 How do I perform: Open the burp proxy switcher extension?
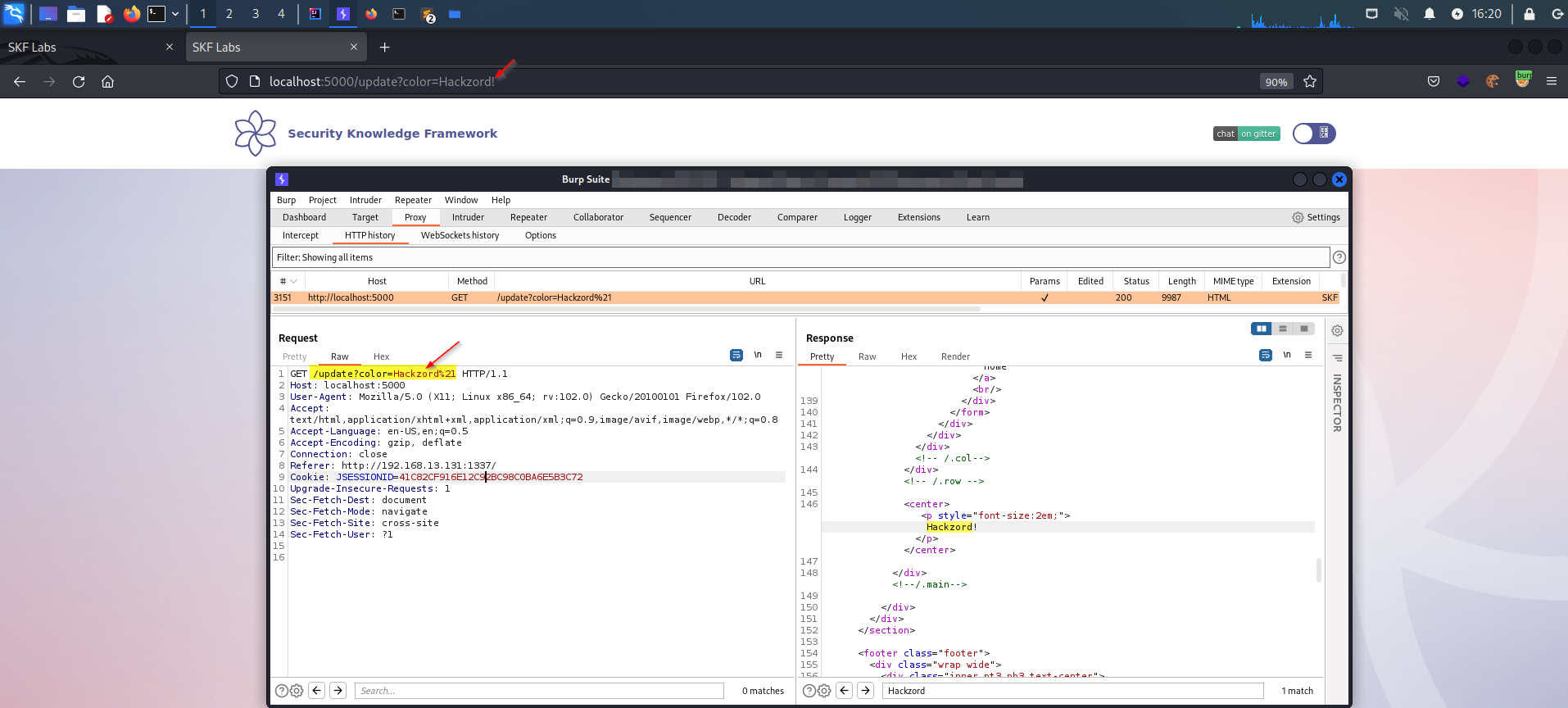tap(1523, 79)
